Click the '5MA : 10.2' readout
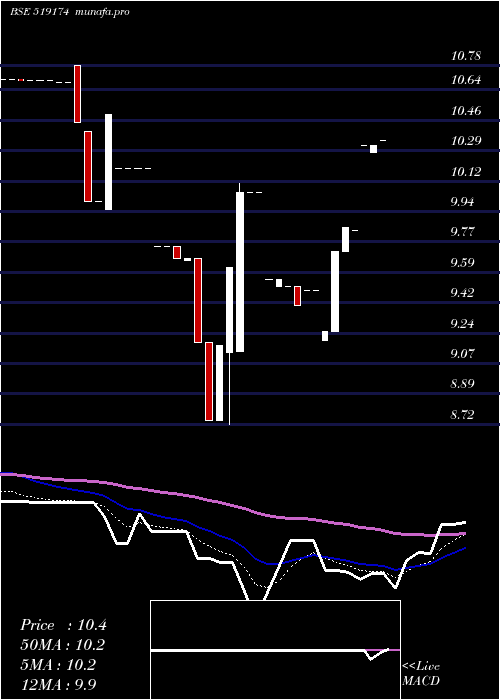This screenshot has width=500, height=700. [58, 665]
